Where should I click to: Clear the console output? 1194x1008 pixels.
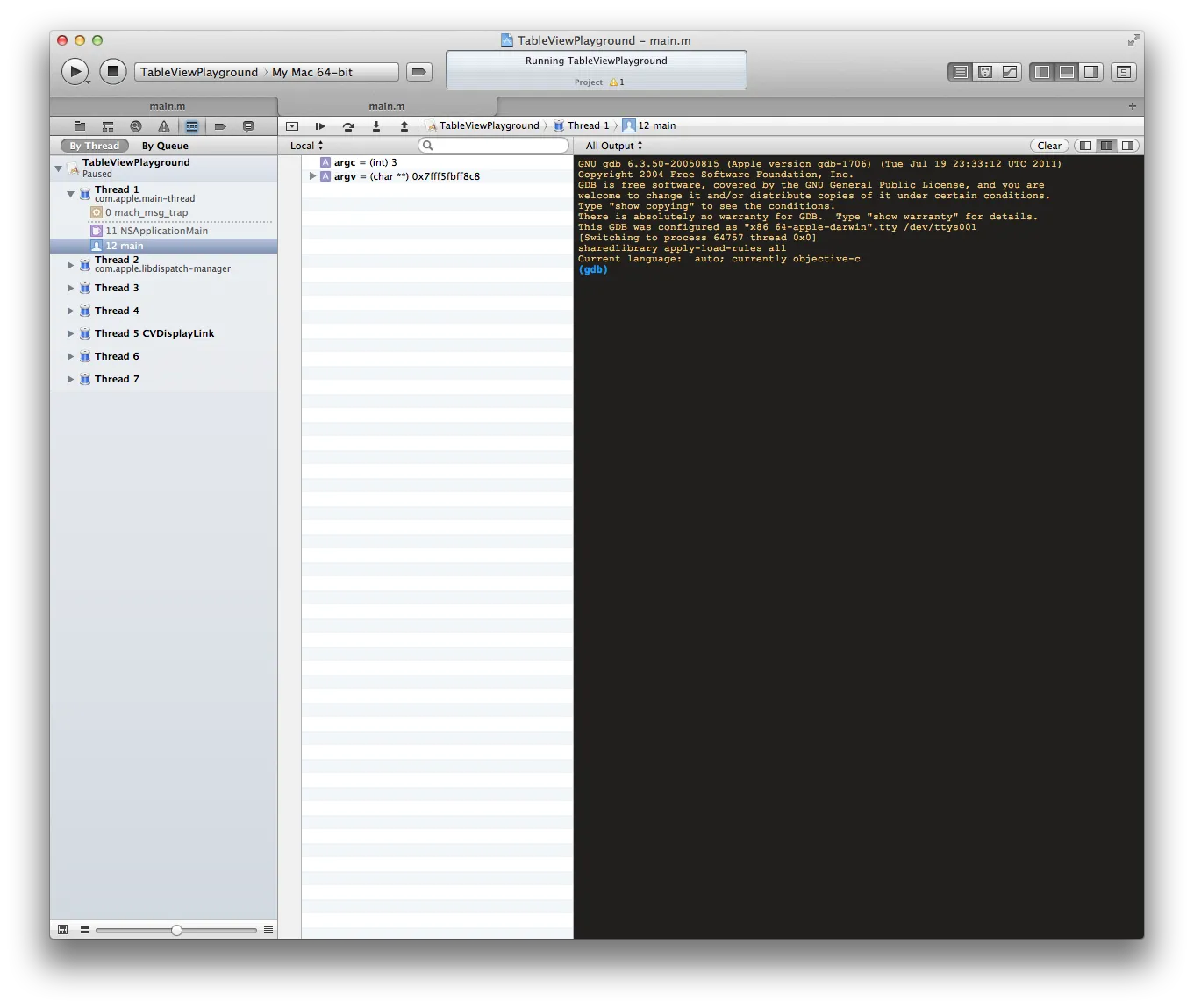click(1049, 146)
